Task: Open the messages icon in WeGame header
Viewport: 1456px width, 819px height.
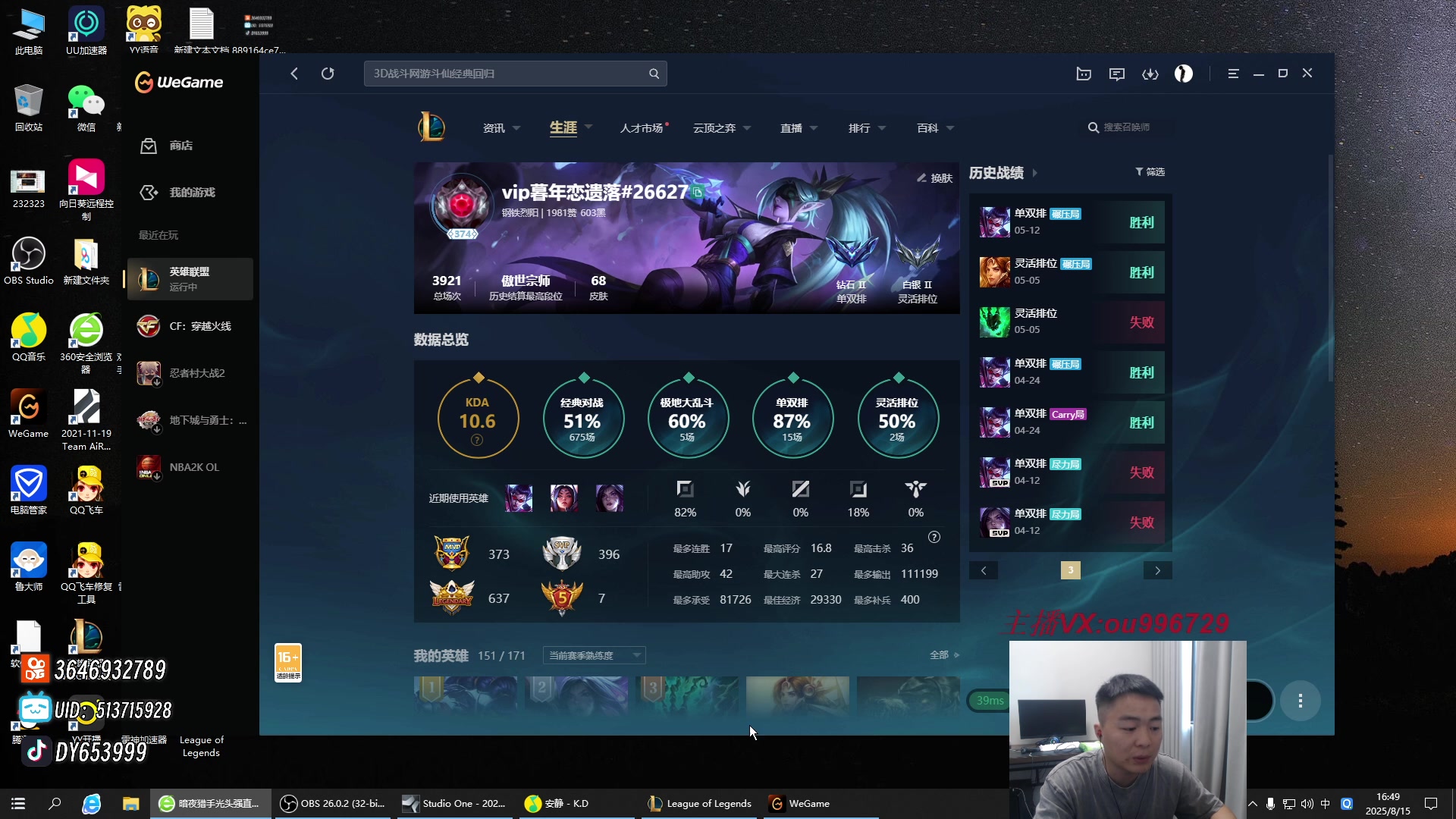Action: tap(1117, 74)
